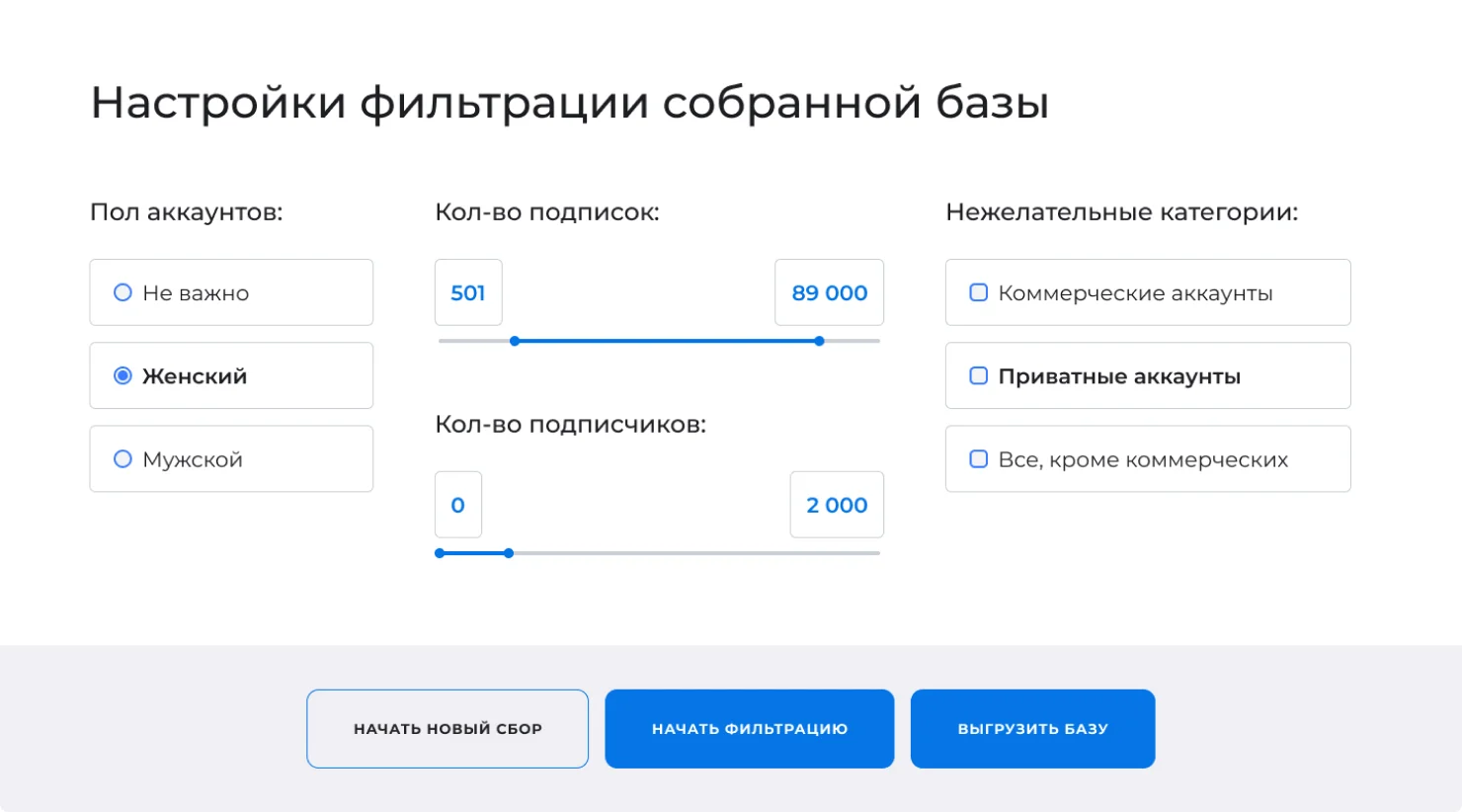Click the "Коммерческие аккаунты" label text

coord(1135,293)
